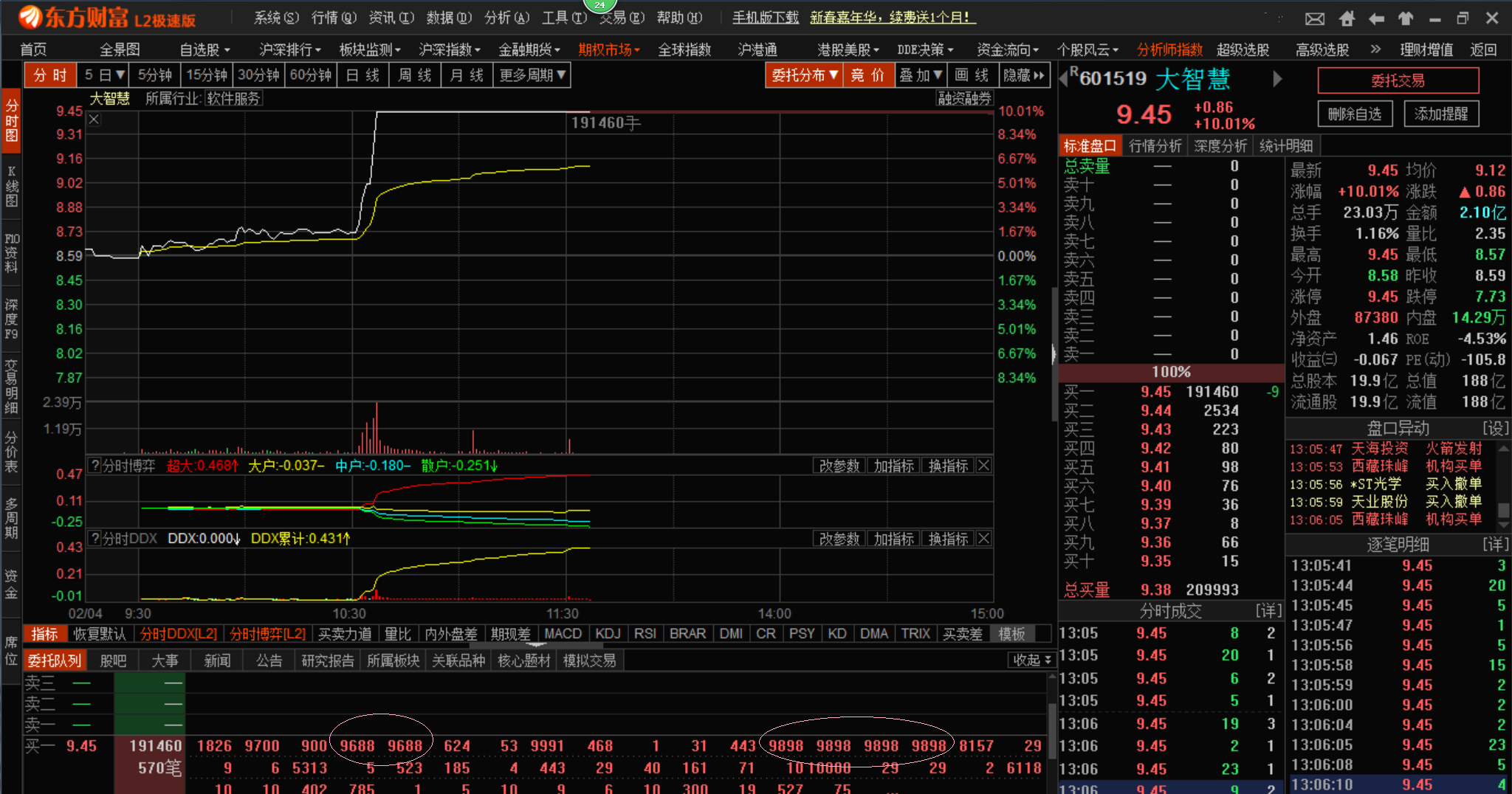Open F10资料 in left sidebar

11,253
